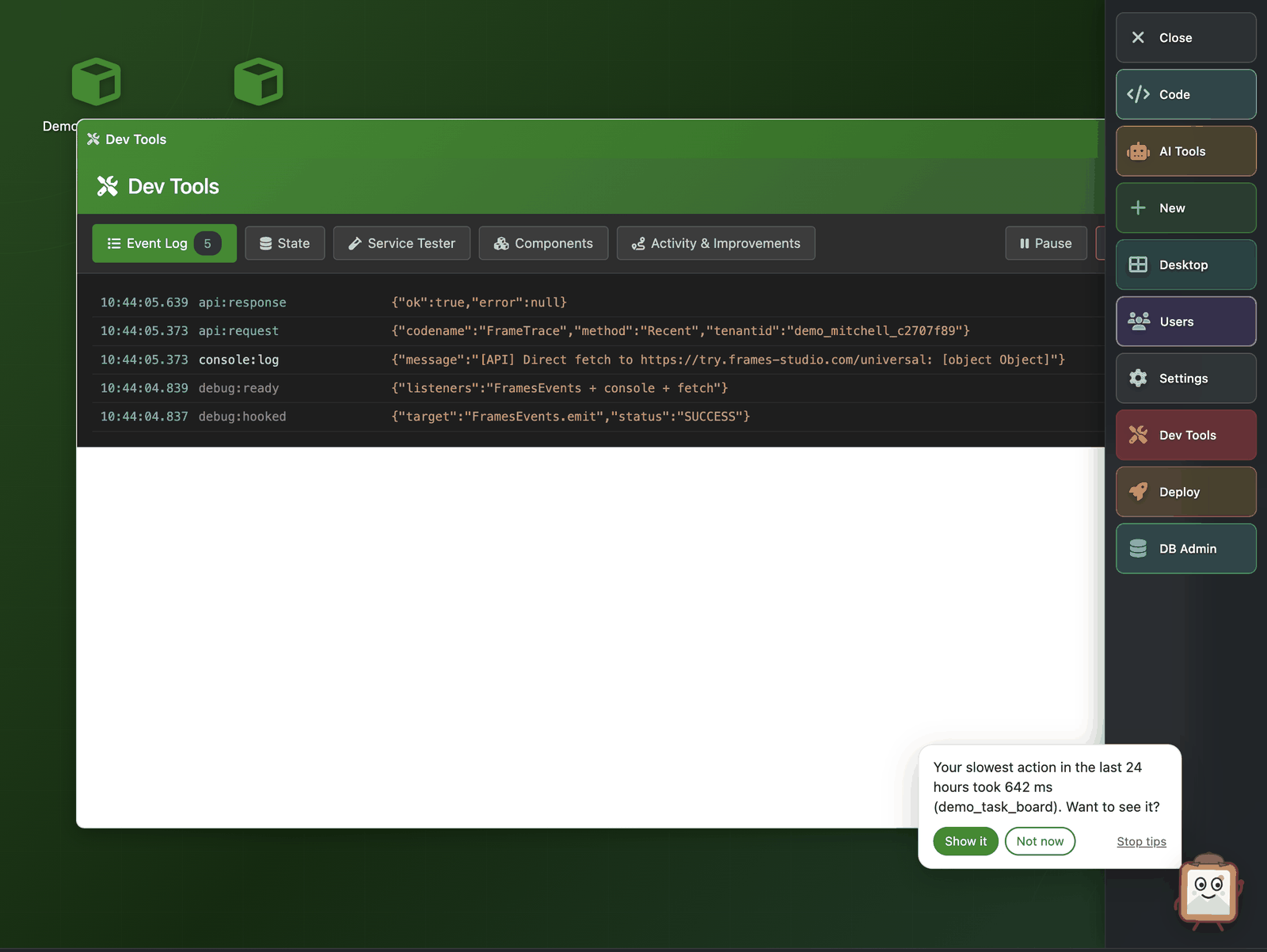The height and width of the screenshot is (952, 1267).
Task: Click the Activity & Improvements tab icon
Action: (638, 243)
